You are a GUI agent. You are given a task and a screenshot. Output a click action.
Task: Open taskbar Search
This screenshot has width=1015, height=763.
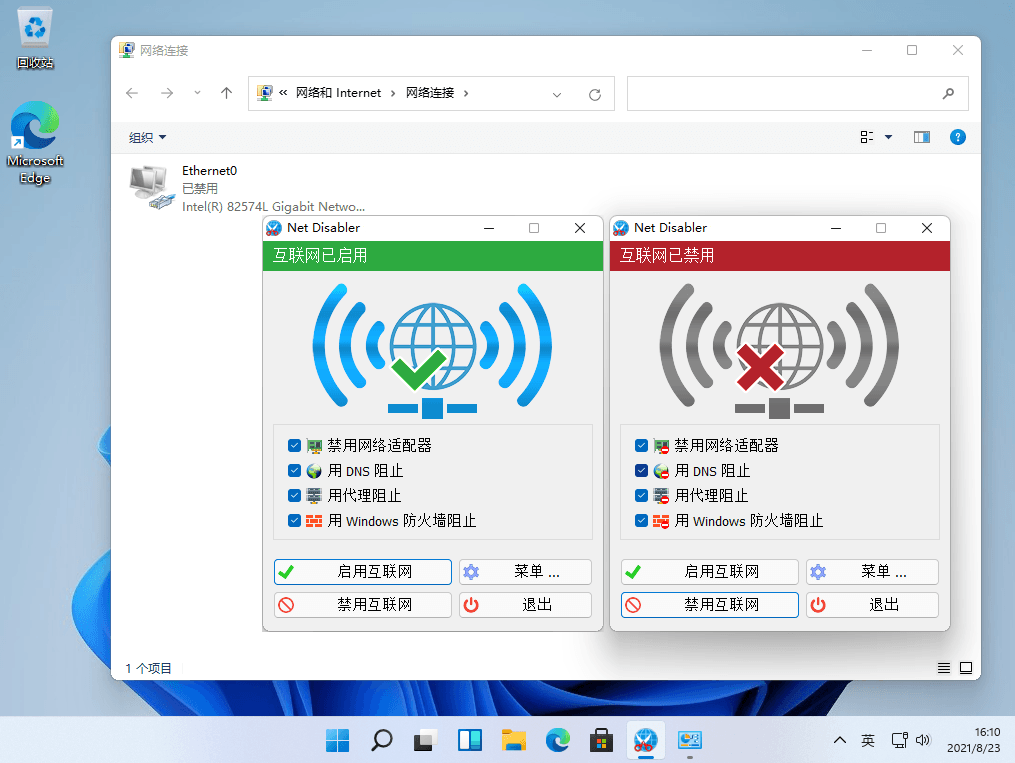point(381,740)
